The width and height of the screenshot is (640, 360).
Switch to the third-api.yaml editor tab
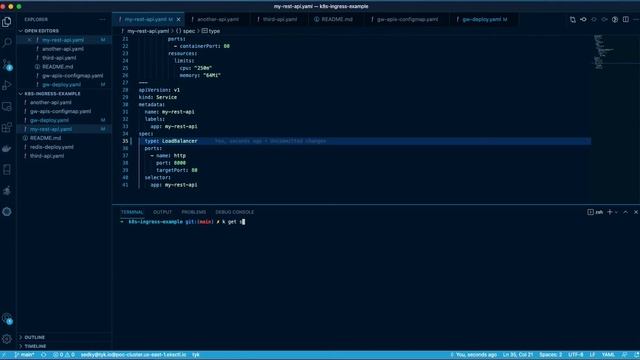278,20
